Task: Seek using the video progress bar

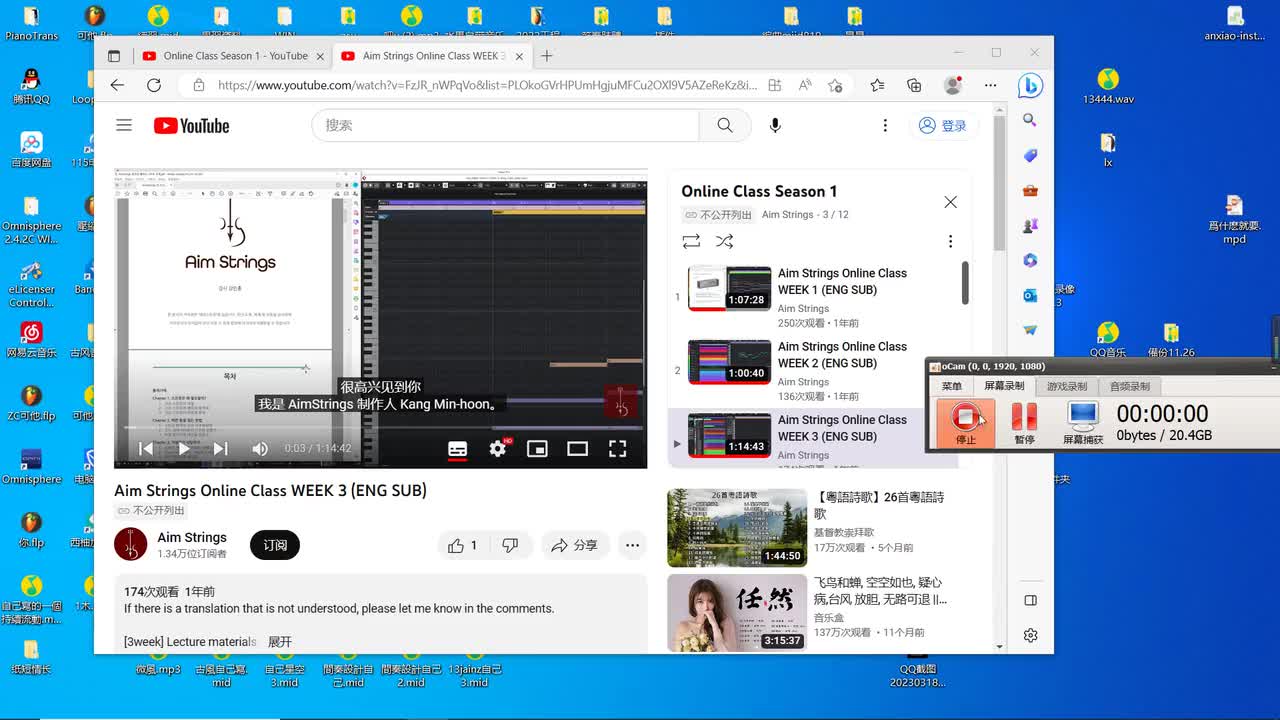Action: (381, 428)
